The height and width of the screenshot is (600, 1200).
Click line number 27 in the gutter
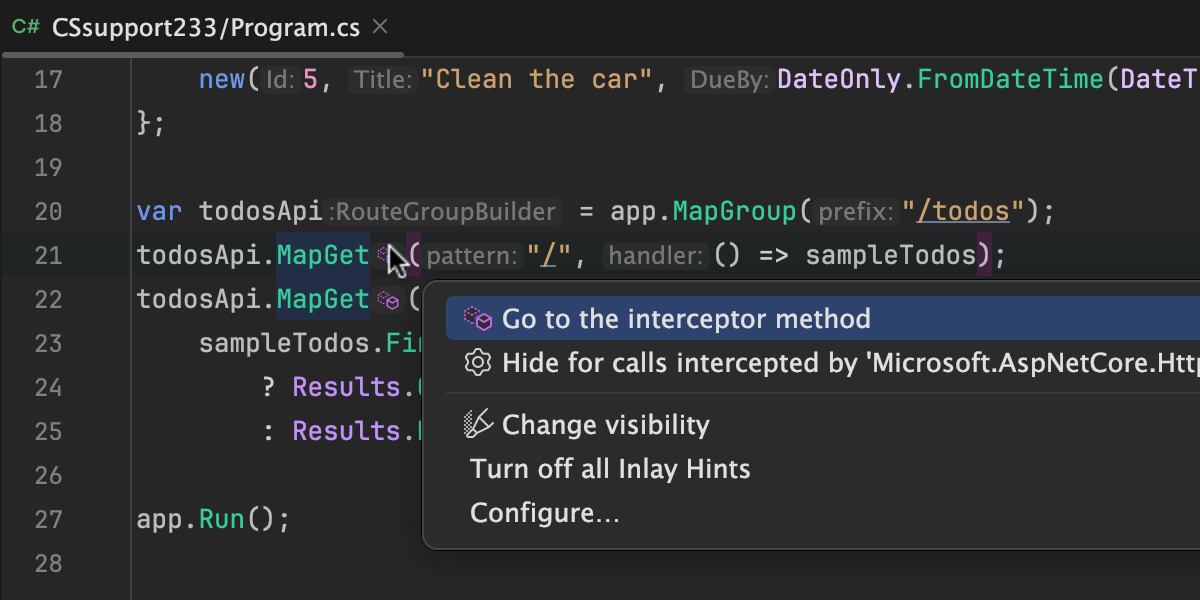tap(48, 520)
